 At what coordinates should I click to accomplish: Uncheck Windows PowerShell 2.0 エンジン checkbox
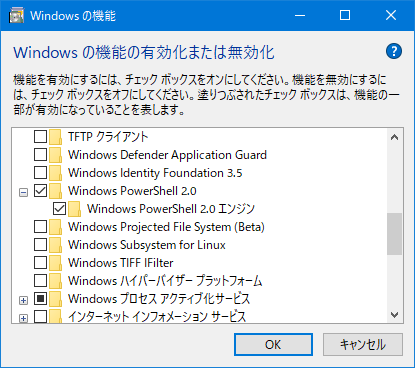pos(59,209)
